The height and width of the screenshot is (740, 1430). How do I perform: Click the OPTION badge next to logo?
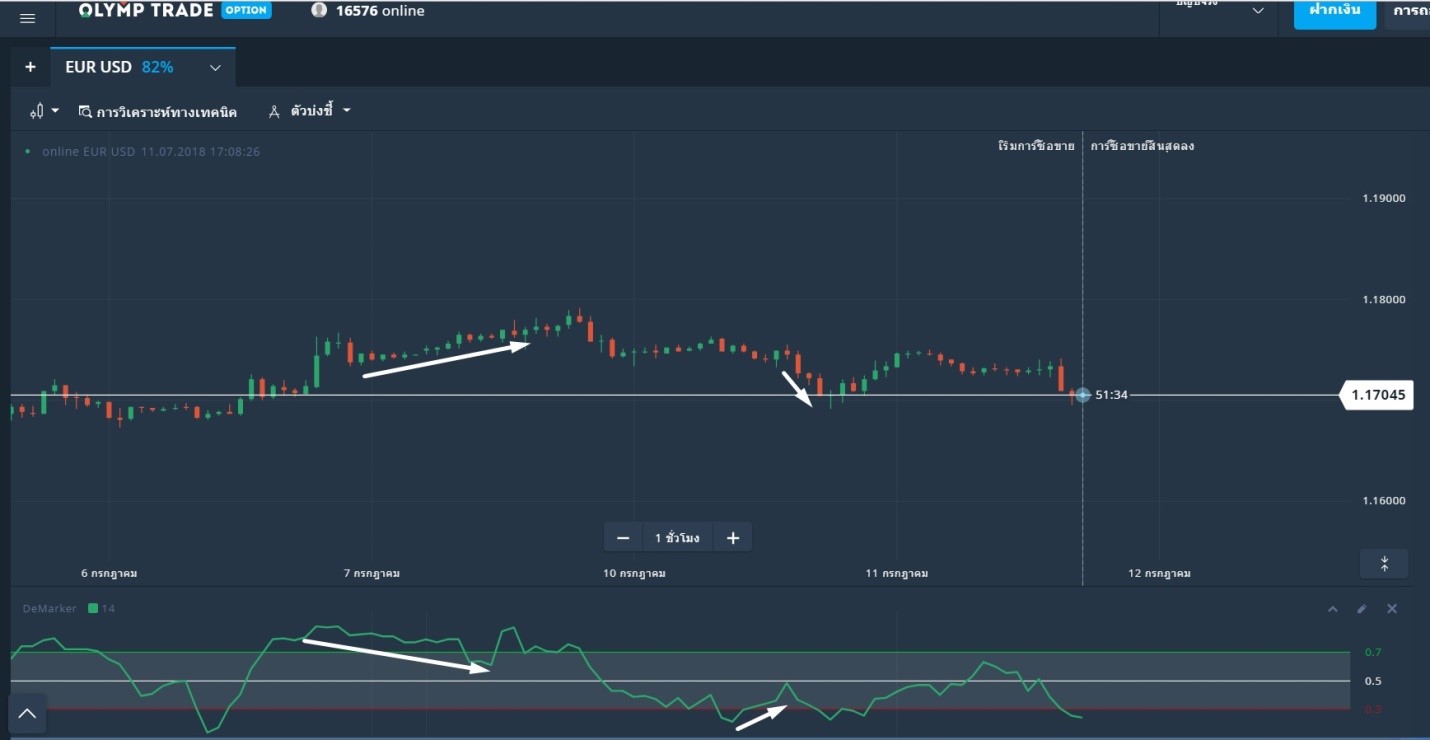coord(246,10)
